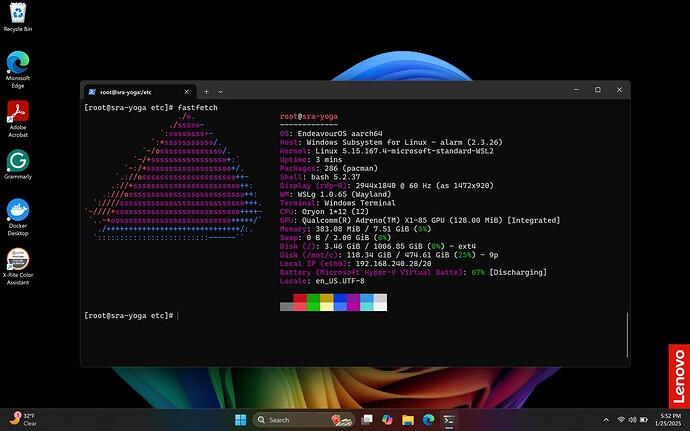Open the weather widget showing 32°F
Screen dimensions: 690x431
(23, 419)
